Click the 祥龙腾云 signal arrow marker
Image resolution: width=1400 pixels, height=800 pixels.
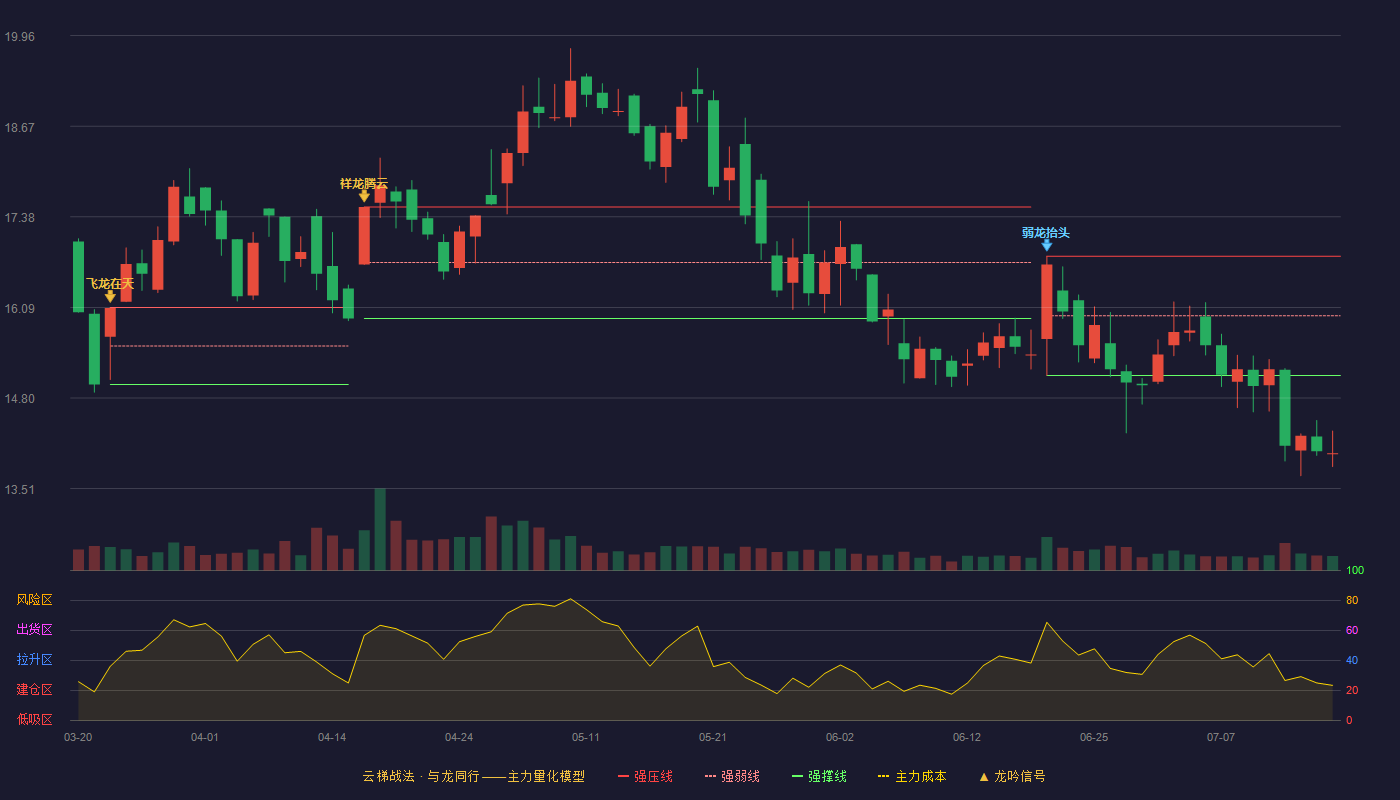(364, 196)
